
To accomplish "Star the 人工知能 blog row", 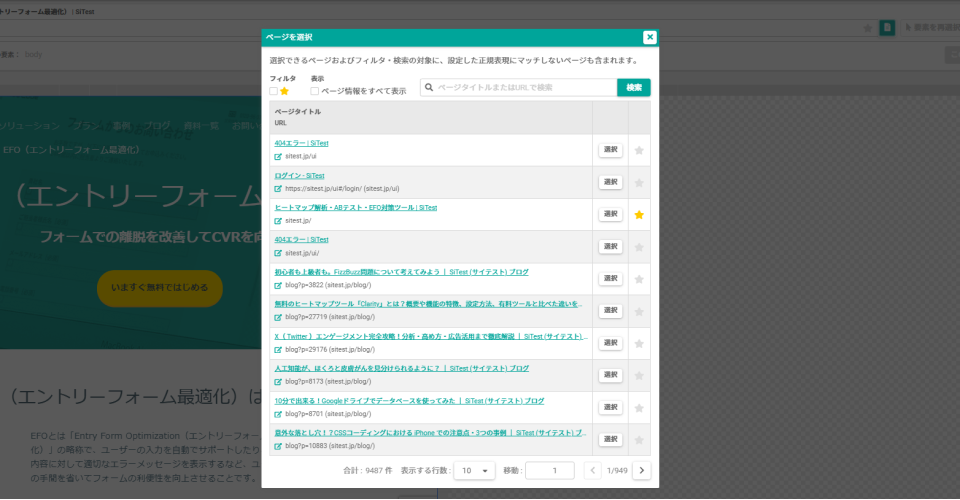I will point(639,376).
